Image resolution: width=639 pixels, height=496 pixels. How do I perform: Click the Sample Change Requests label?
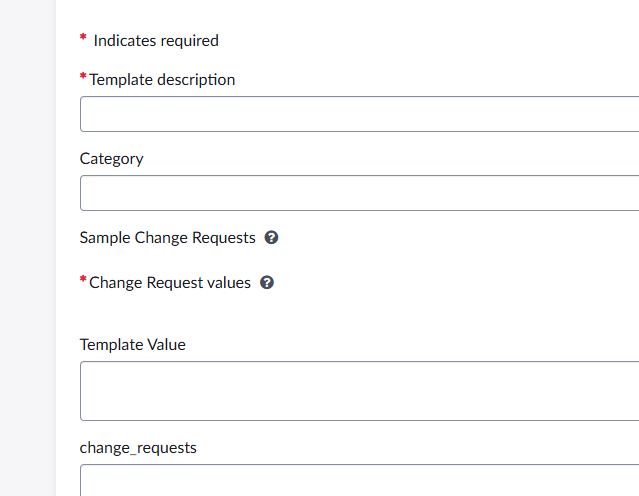(167, 238)
